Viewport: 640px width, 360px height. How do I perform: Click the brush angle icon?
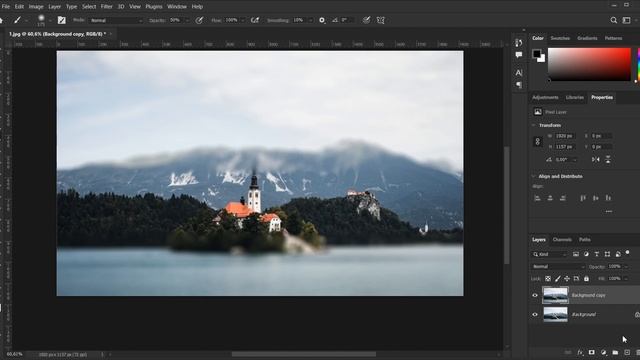click(x=335, y=20)
